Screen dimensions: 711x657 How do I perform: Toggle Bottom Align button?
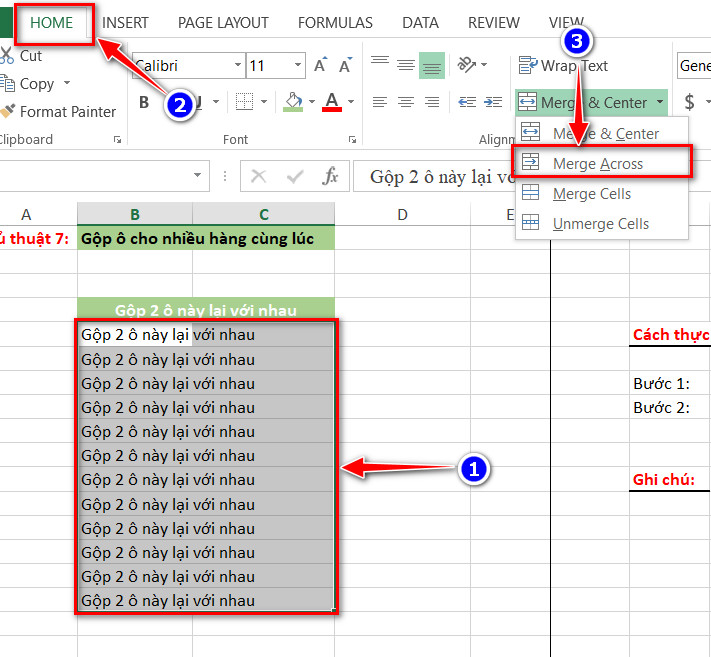(432, 65)
